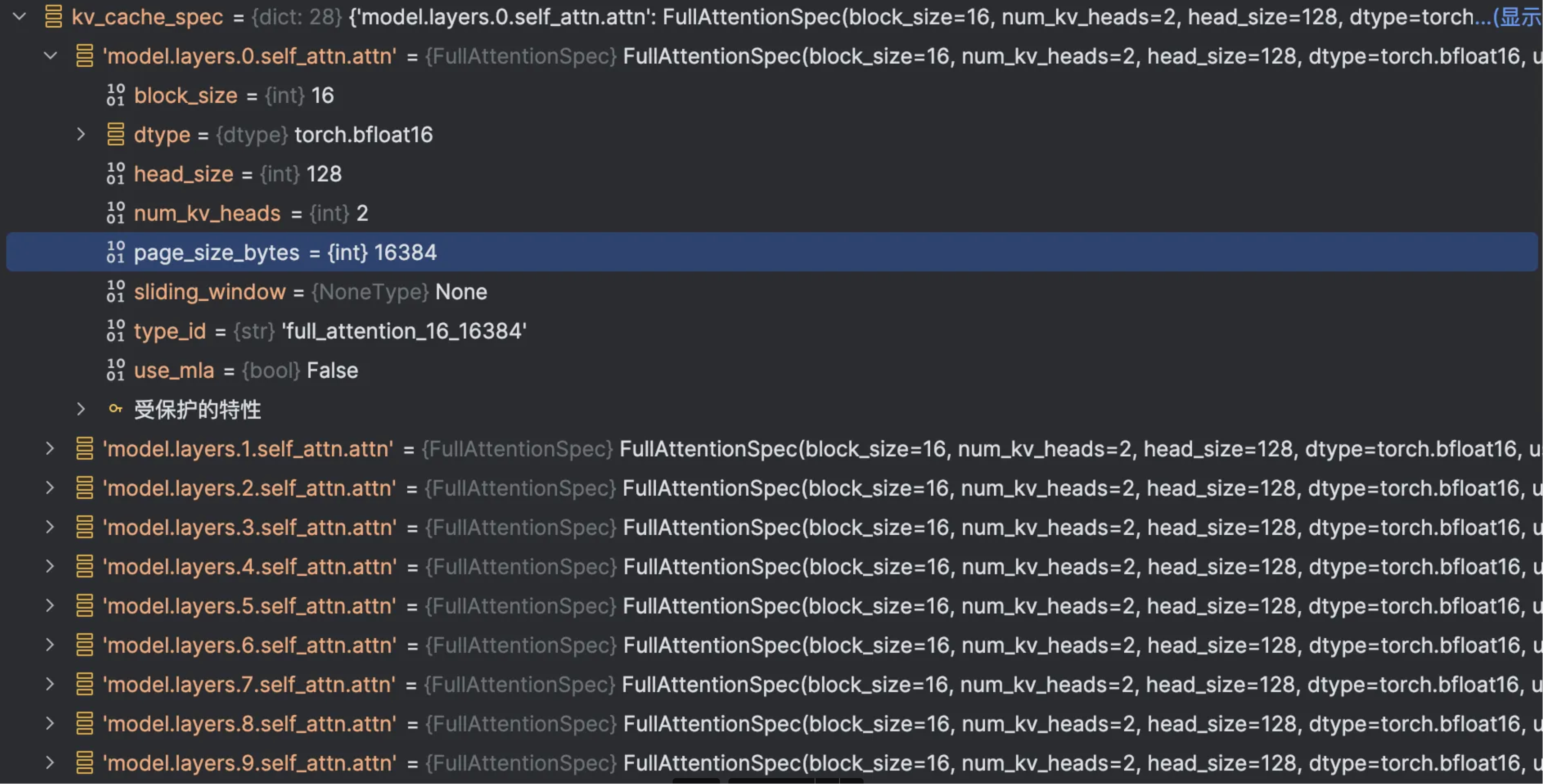Click the {dict: 28} type label
This screenshot has width=1543, height=784.
(x=297, y=17)
